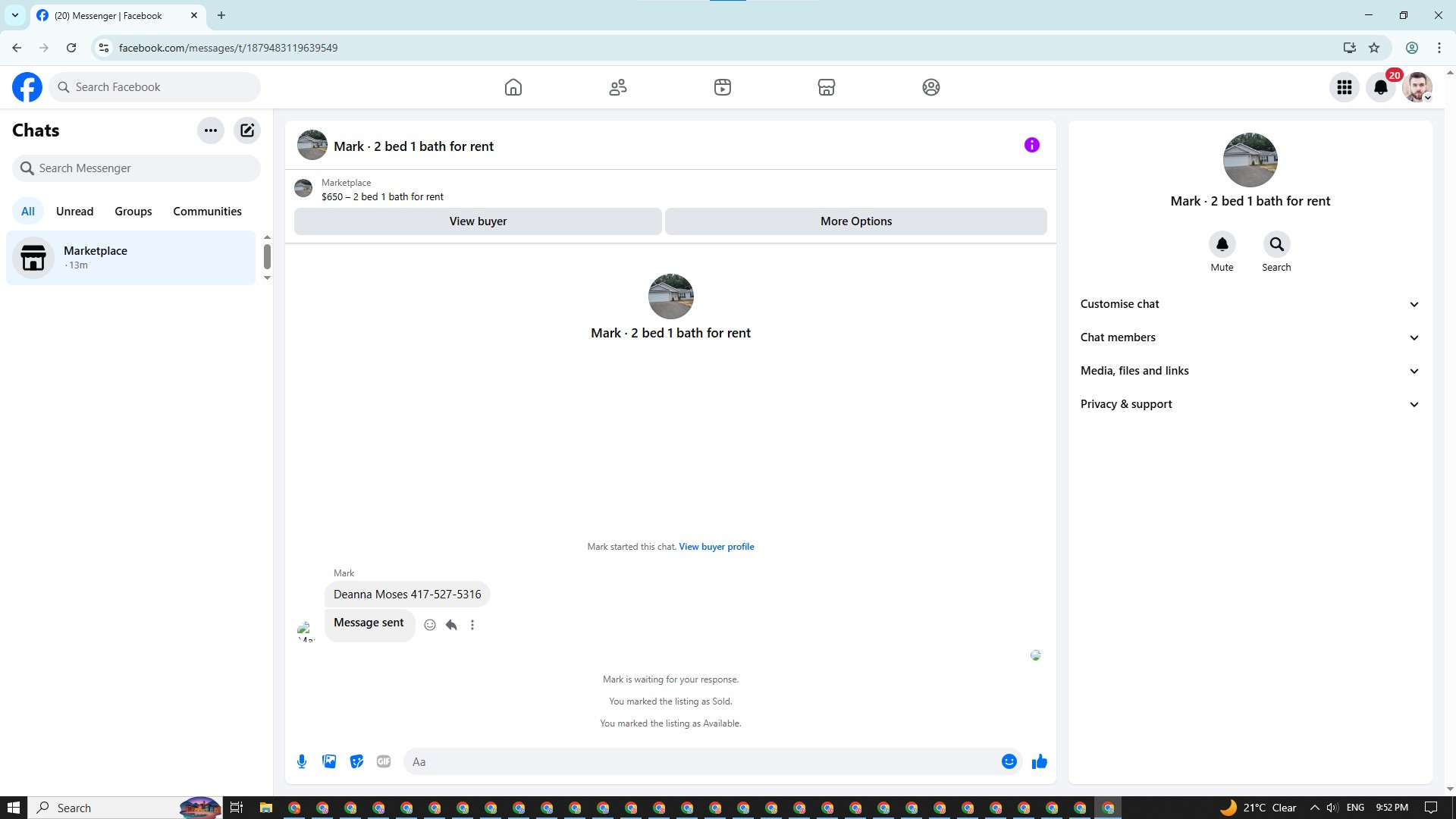Go to the Home feed icon
Image resolution: width=1456 pixels, height=819 pixels.
(513, 87)
